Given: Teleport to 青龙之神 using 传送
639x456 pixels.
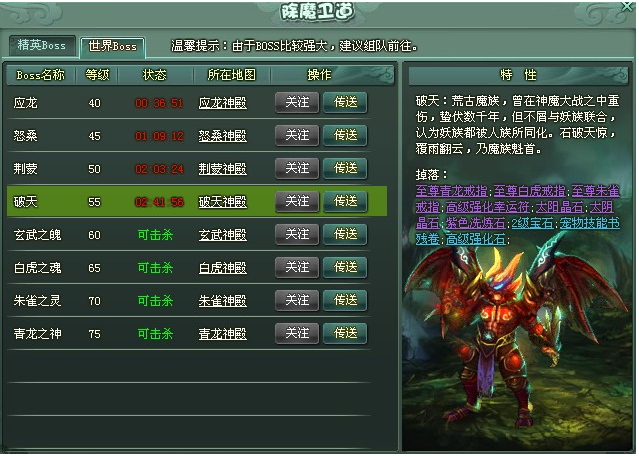Looking at the screenshot, I should click(x=345, y=333).
